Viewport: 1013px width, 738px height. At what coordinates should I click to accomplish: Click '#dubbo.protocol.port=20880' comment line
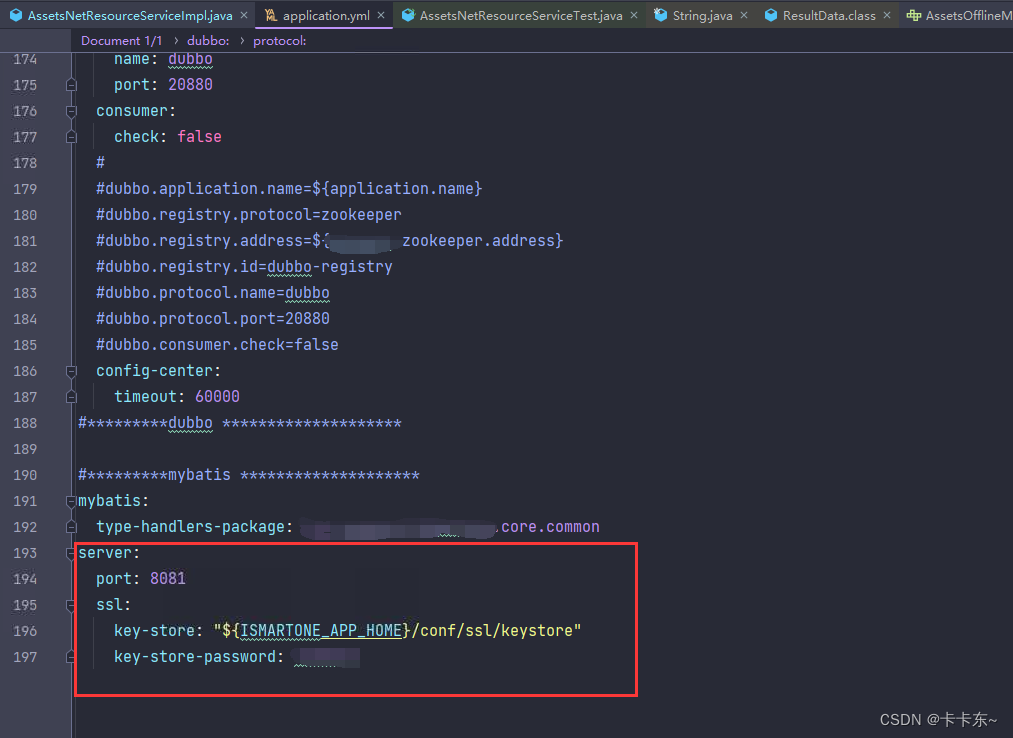click(213, 319)
